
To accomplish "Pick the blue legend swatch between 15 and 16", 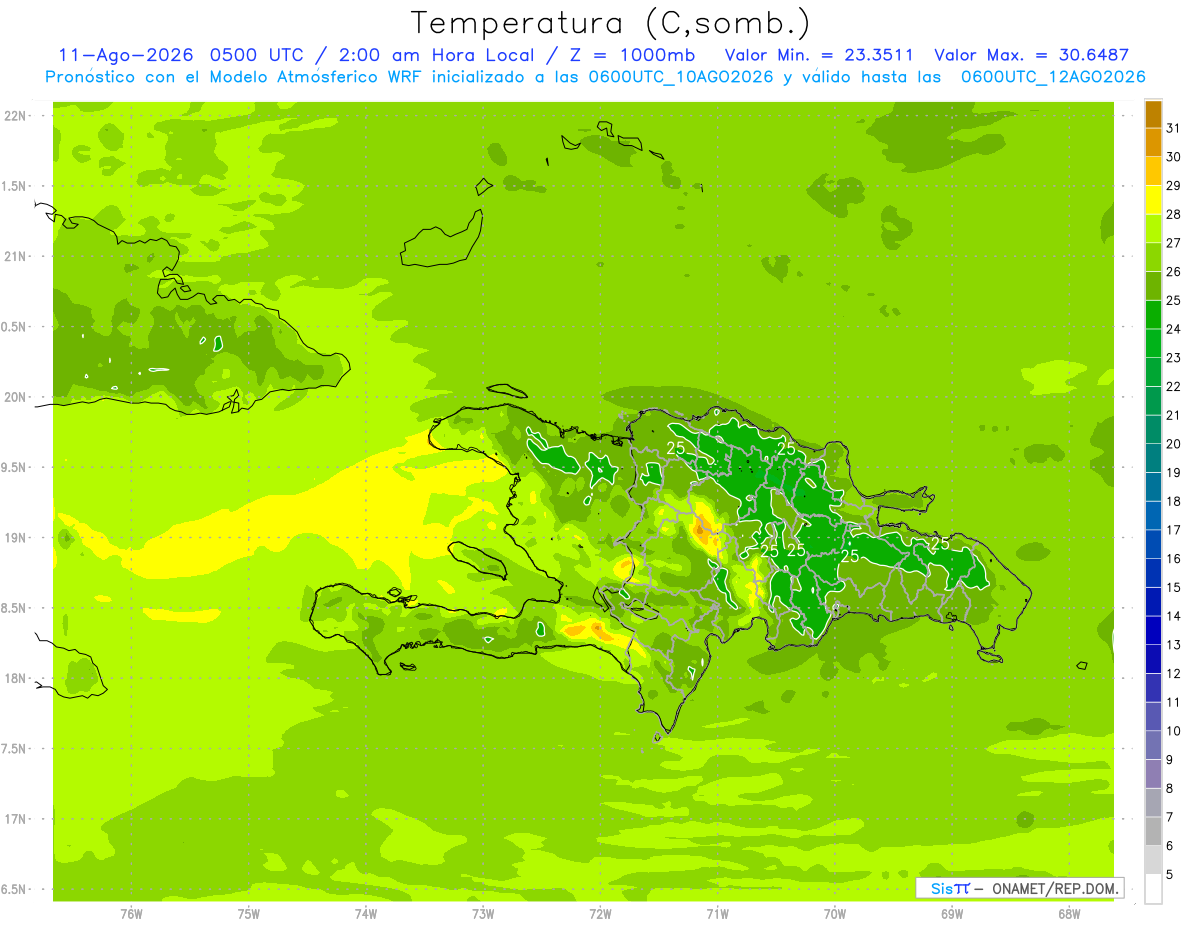I will click(1153, 572).
